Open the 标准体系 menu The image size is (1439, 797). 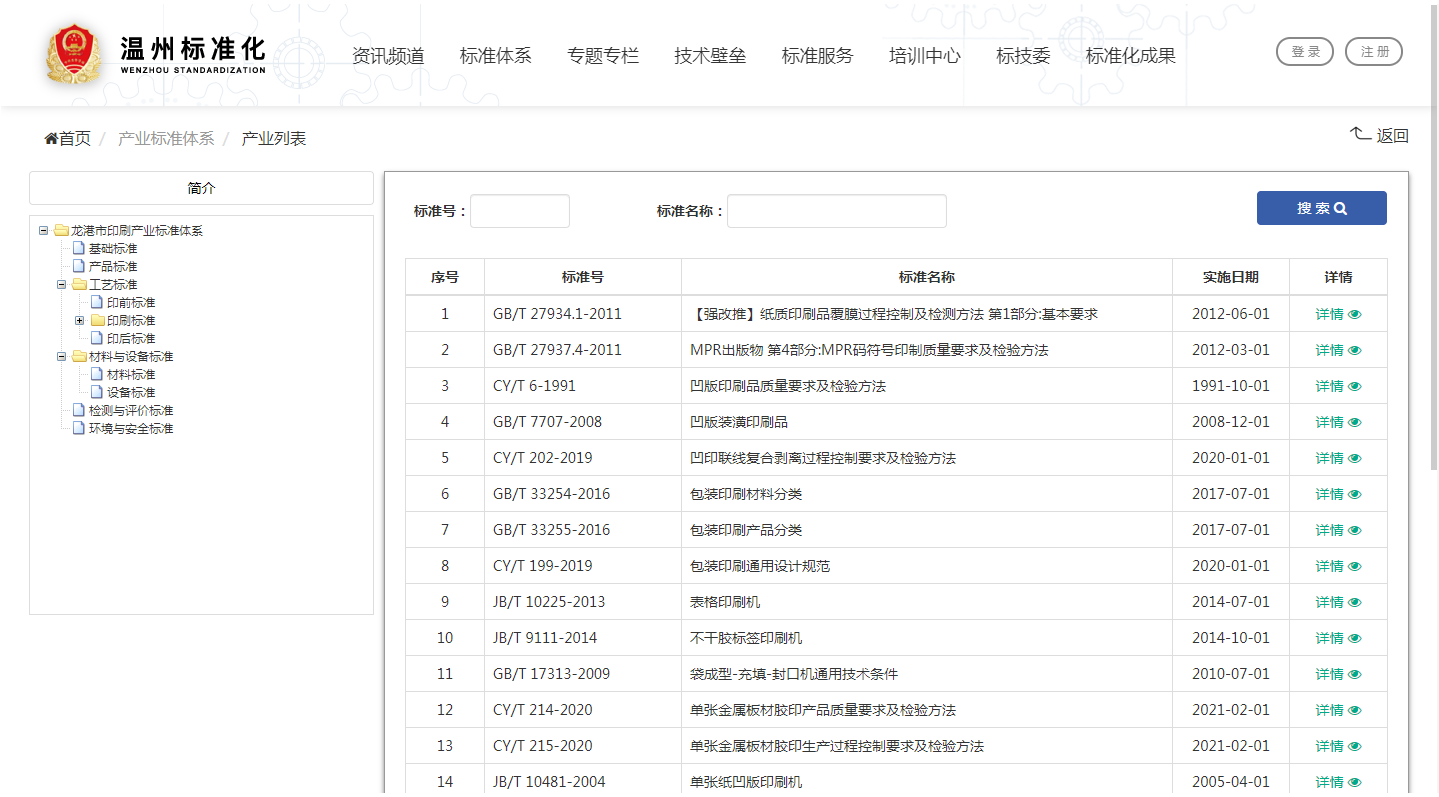coord(495,56)
